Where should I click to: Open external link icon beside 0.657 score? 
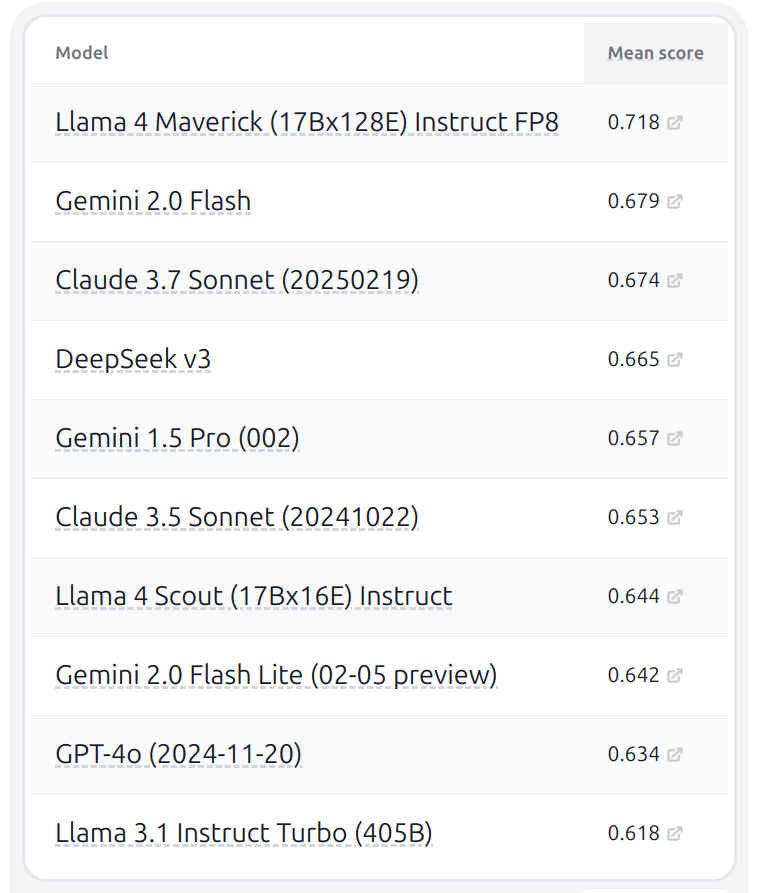pos(675,439)
